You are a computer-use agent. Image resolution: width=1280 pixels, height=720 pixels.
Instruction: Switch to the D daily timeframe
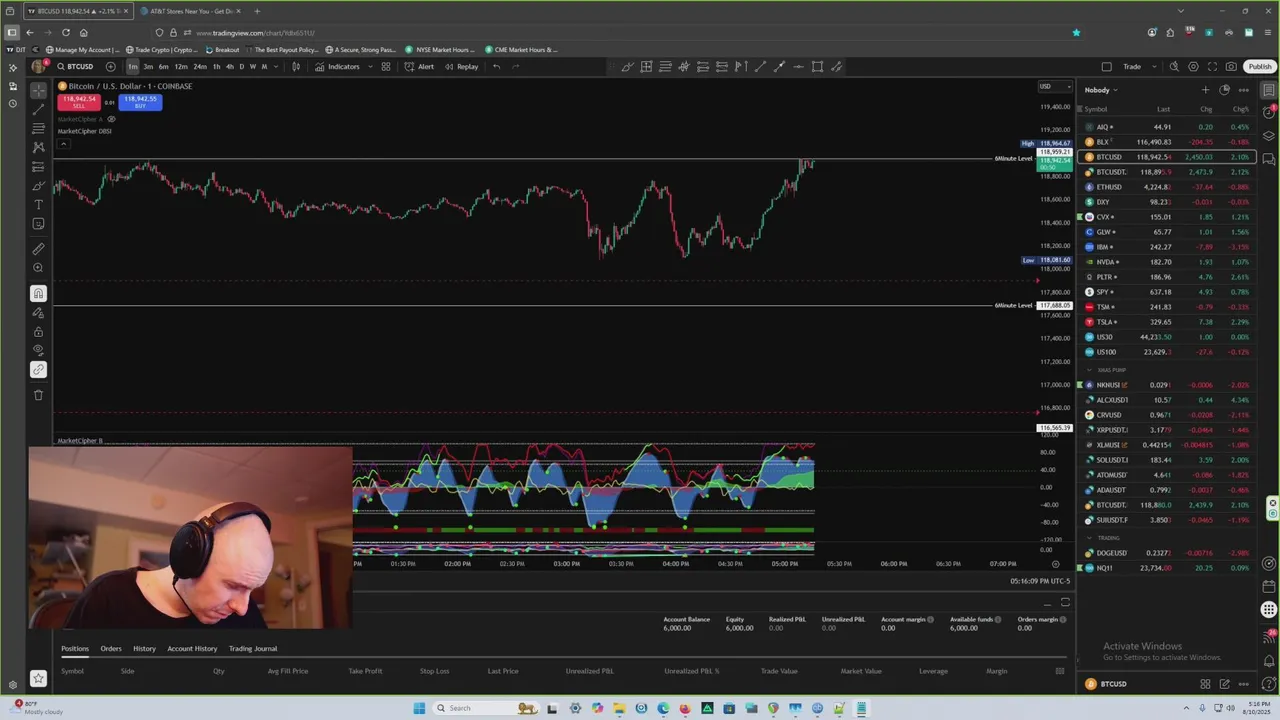point(241,67)
